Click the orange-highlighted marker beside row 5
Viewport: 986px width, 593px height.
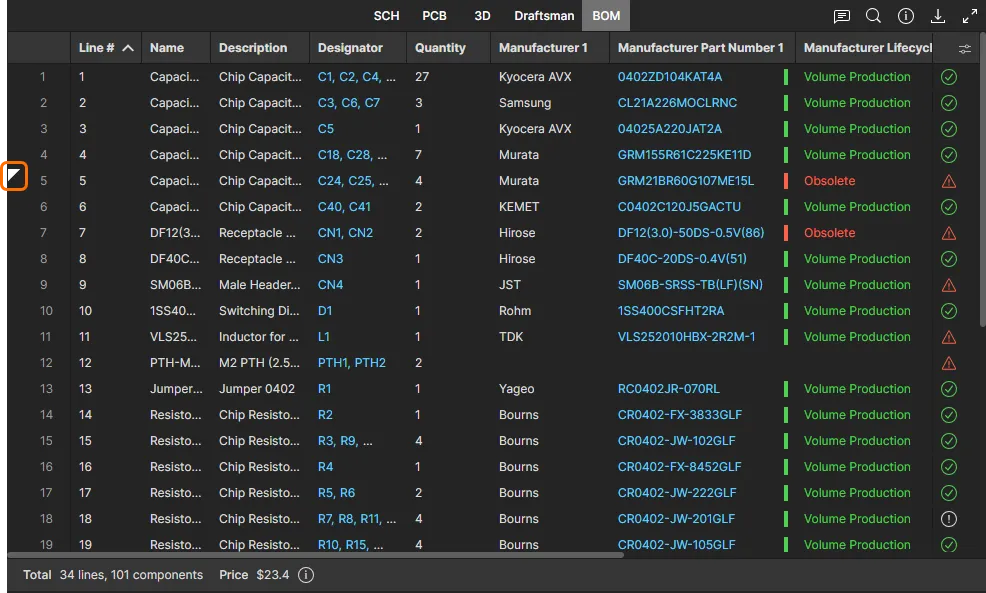[x=14, y=176]
